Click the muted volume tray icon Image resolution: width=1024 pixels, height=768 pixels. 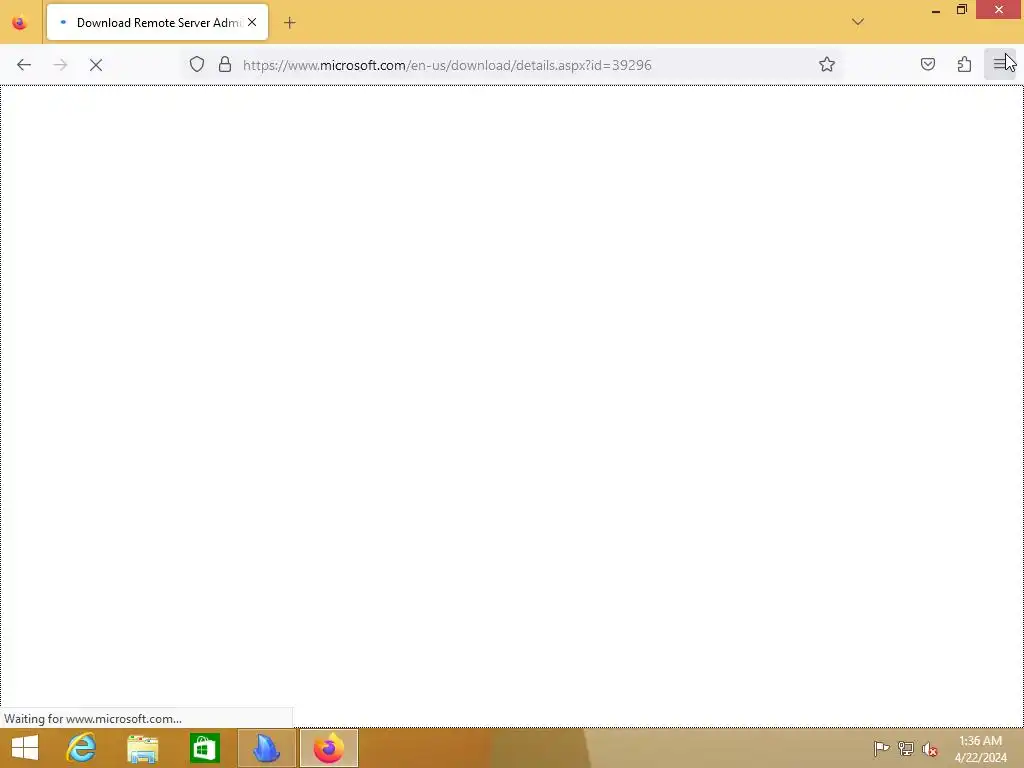tap(930, 749)
